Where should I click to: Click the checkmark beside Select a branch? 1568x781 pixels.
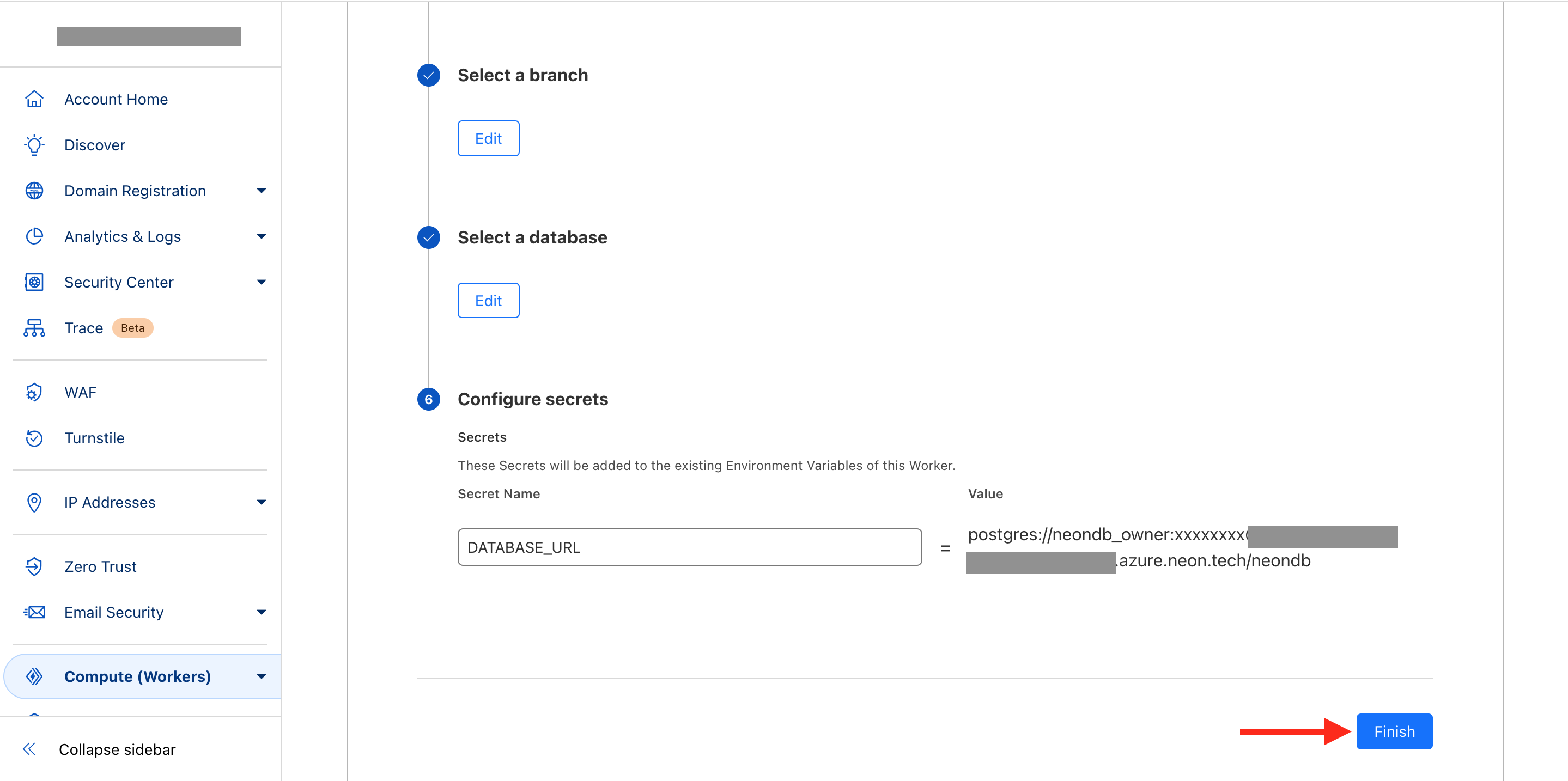coord(429,75)
